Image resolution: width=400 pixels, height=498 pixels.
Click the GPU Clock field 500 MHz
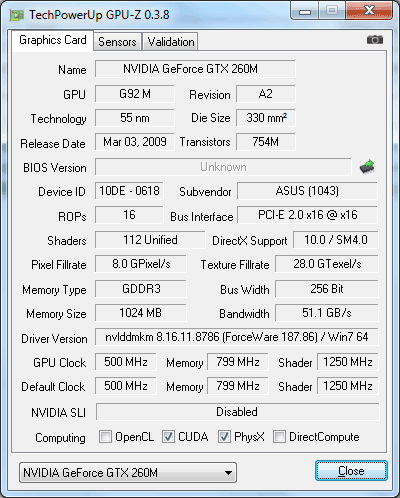click(x=126, y=362)
